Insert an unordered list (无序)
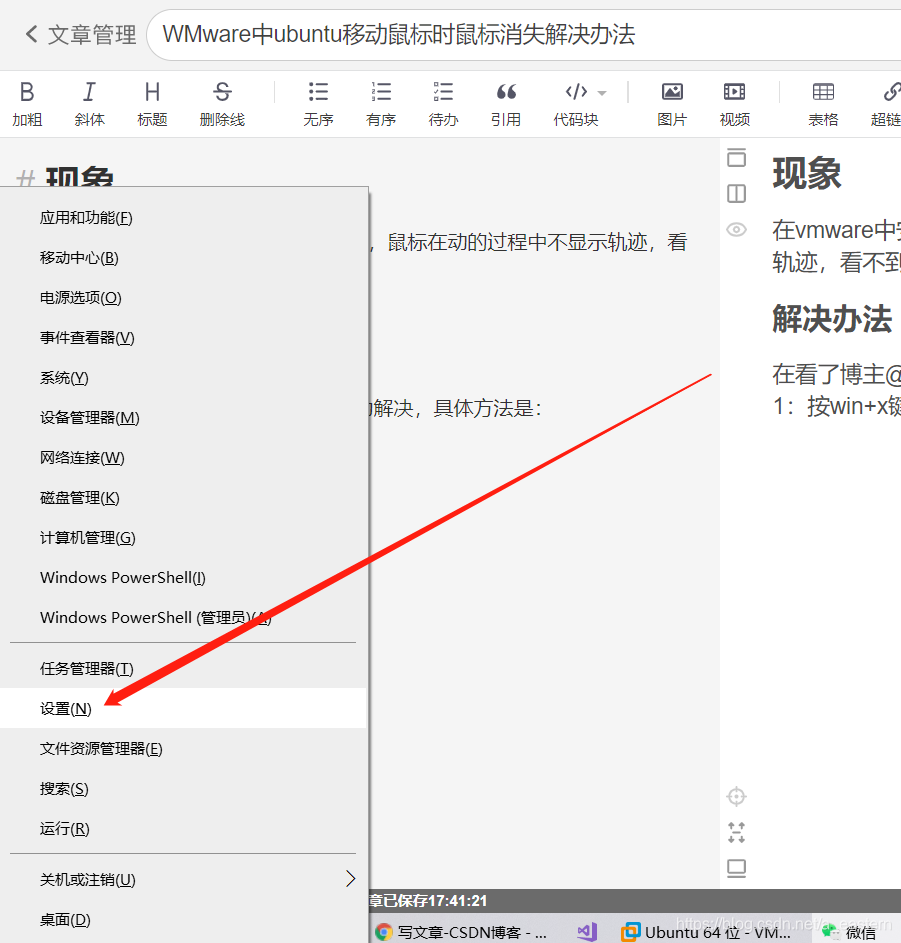 [318, 104]
